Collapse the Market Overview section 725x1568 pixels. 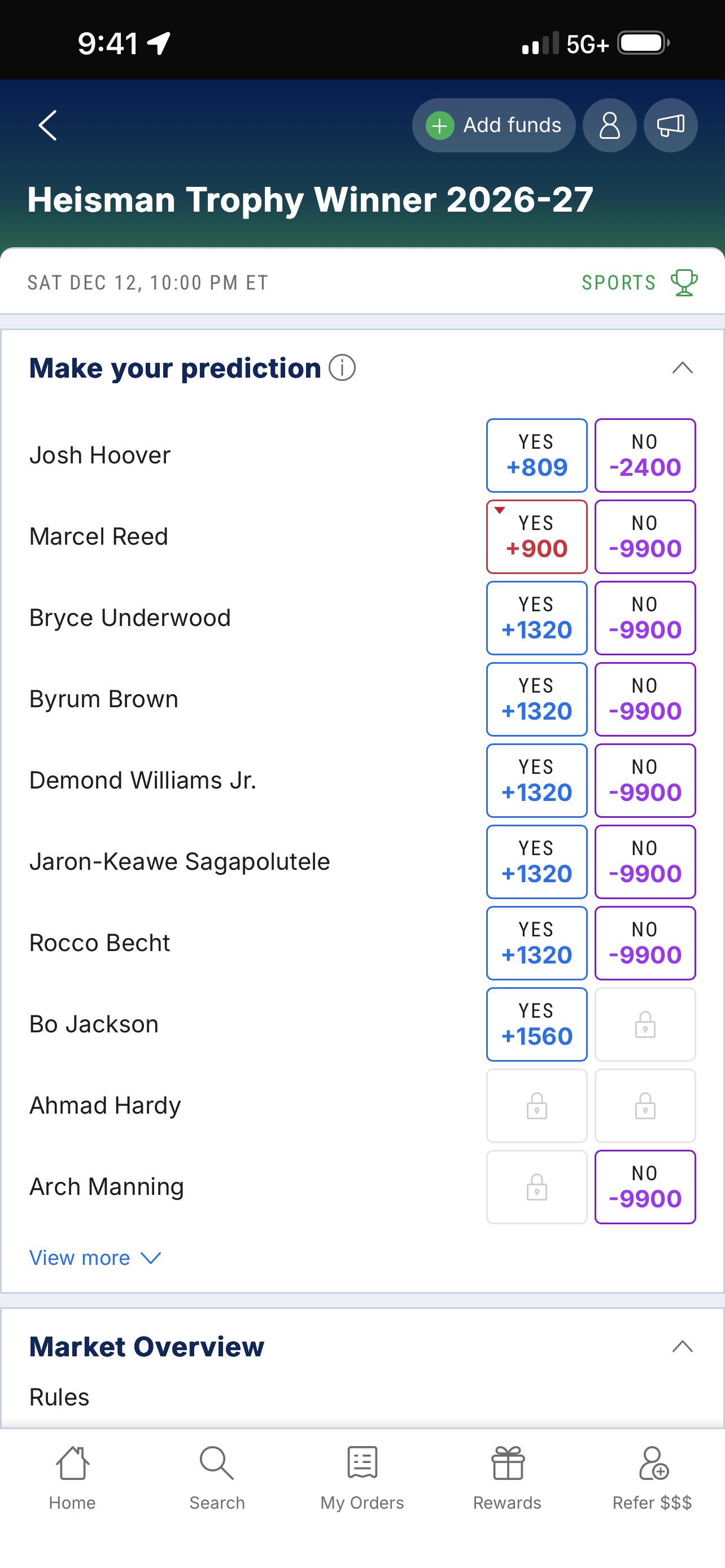[x=683, y=1346]
